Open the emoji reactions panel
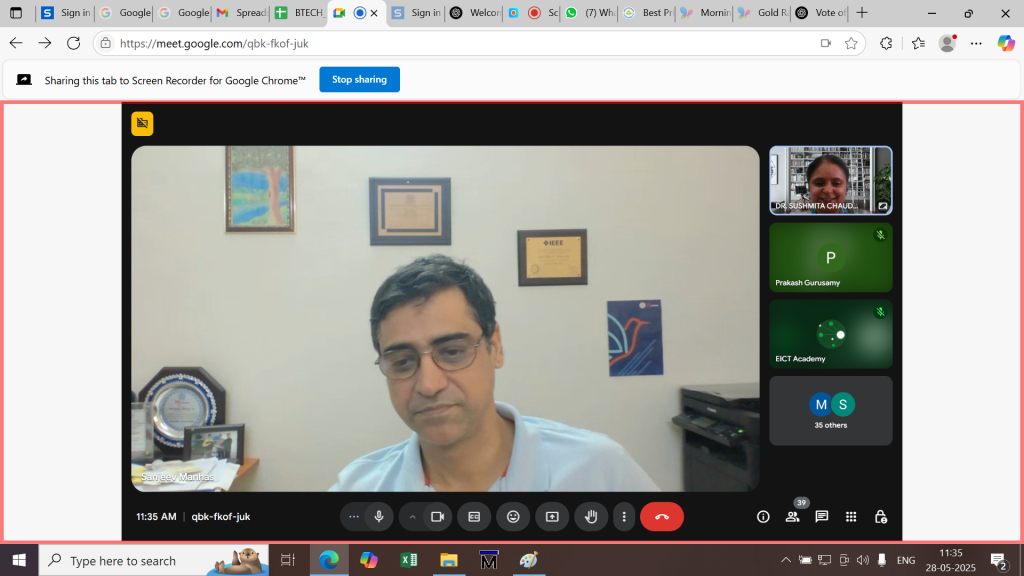Viewport: 1024px width, 576px height. (513, 517)
